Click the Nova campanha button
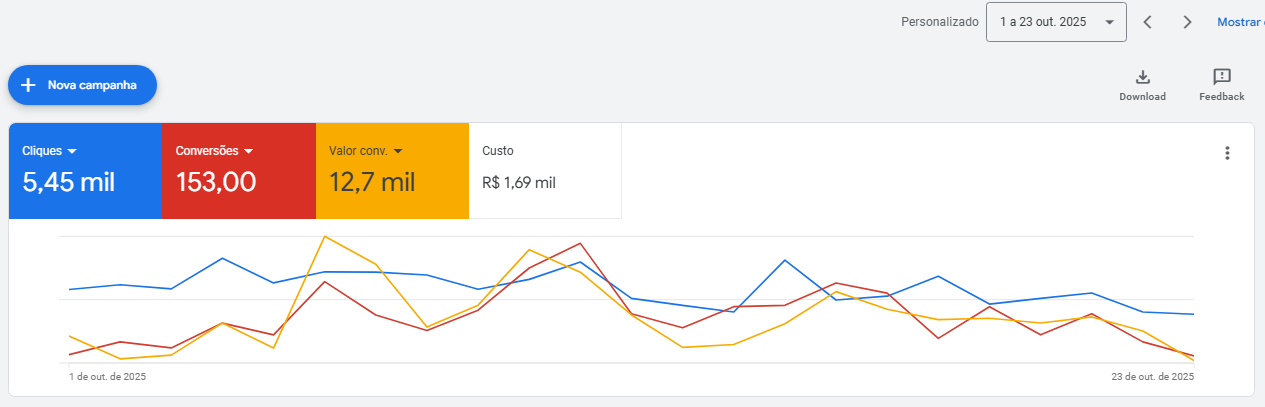The image size is (1265, 407). 82,85
